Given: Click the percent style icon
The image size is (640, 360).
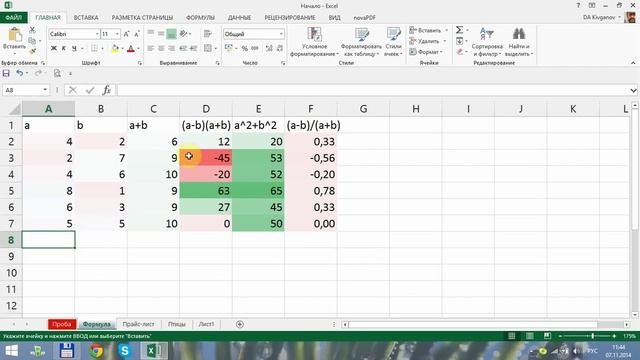Looking at the screenshot, I should (x=244, y=49).
